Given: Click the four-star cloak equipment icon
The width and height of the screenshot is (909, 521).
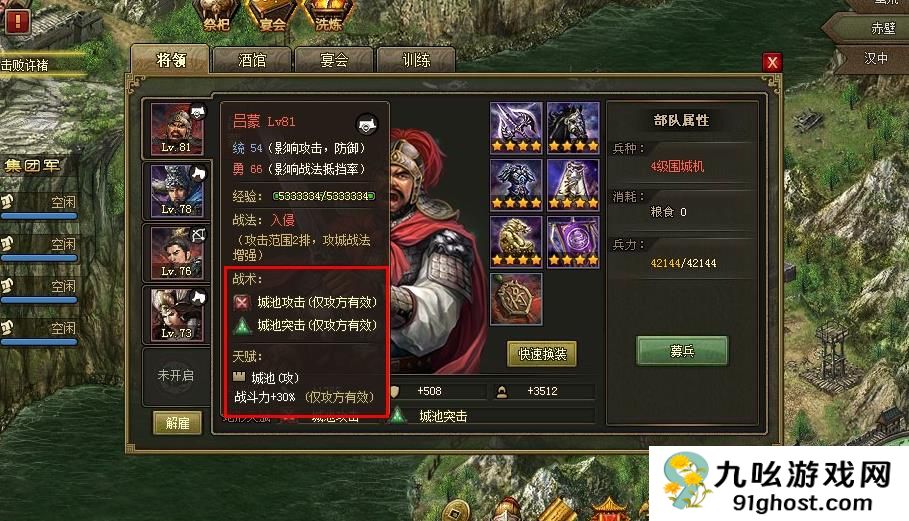Looking at the screenshot, I should coord(573,184).
